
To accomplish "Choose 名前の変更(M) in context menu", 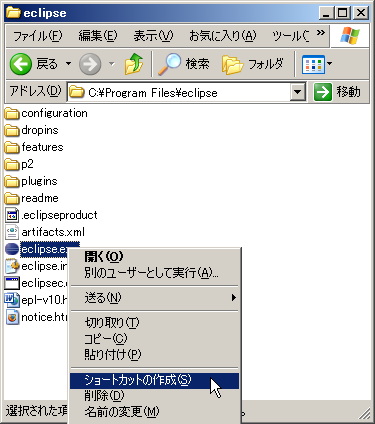I will (x=154, y=412).
